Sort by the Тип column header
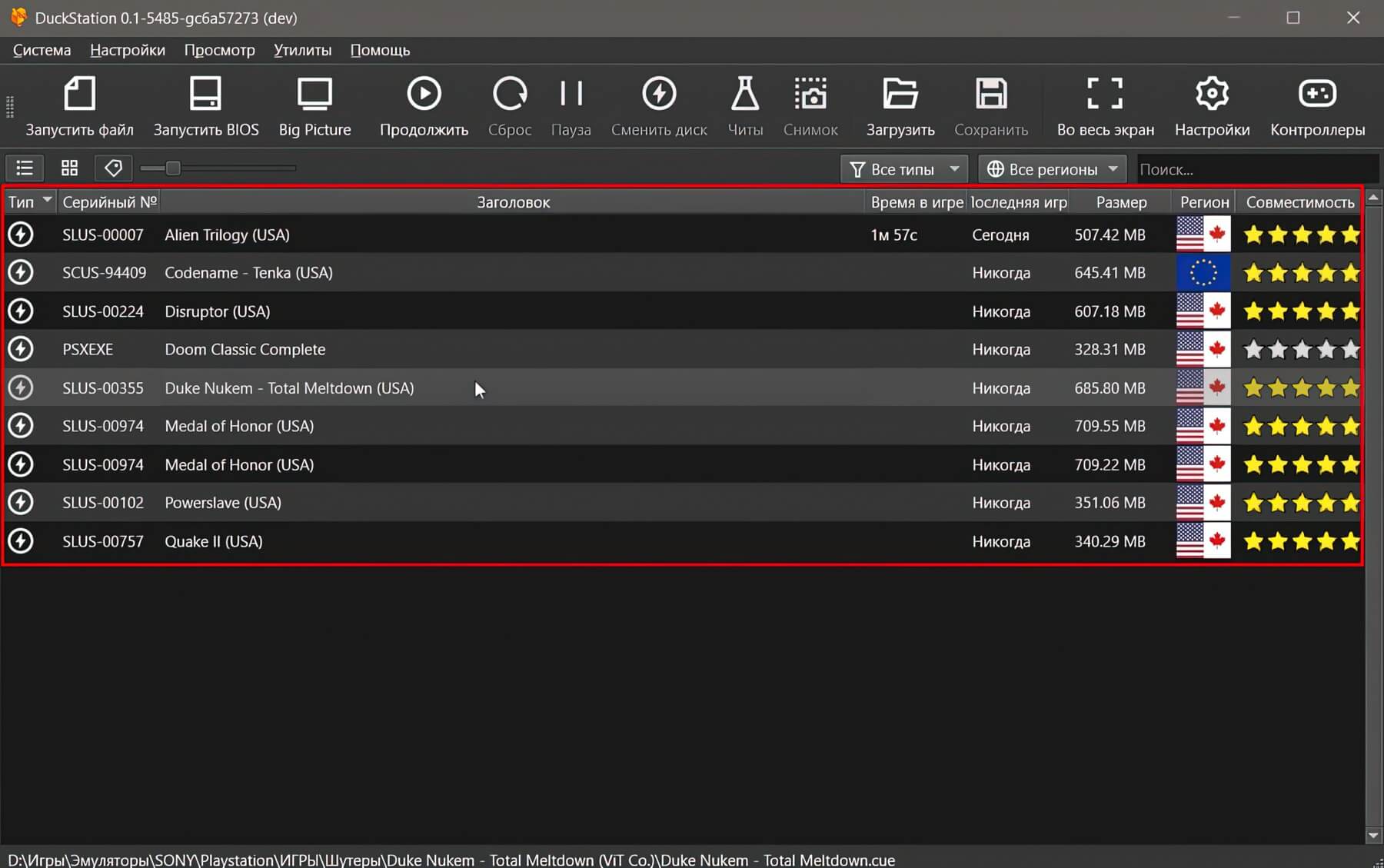 click(30, 202)
